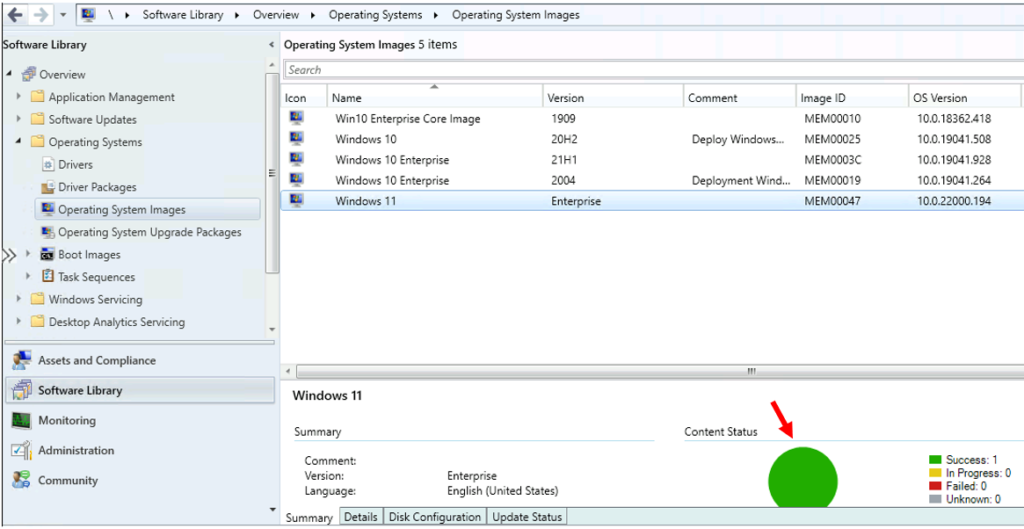This screenshot has width=1024, height=529.
Task: Expand the Desktop Analytics Servicing folder
Action: (18, 321)
